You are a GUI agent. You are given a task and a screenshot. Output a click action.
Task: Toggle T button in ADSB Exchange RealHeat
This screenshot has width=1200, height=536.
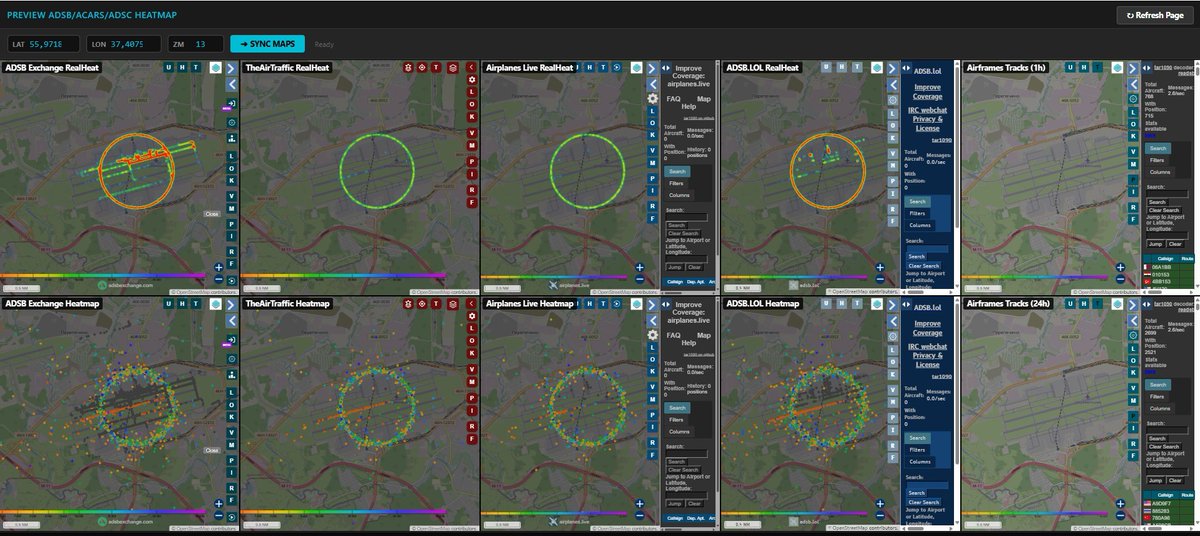coord(196,67)
